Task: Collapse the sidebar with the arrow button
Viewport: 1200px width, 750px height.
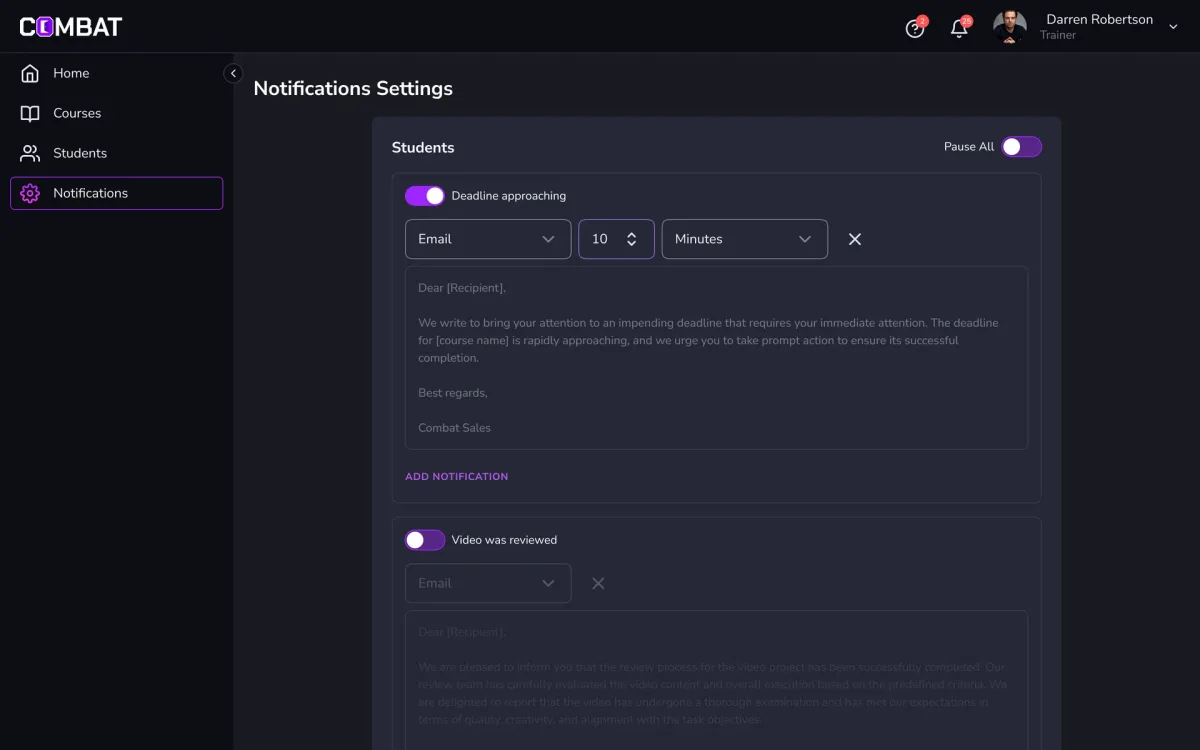Action: click(233, 73)
